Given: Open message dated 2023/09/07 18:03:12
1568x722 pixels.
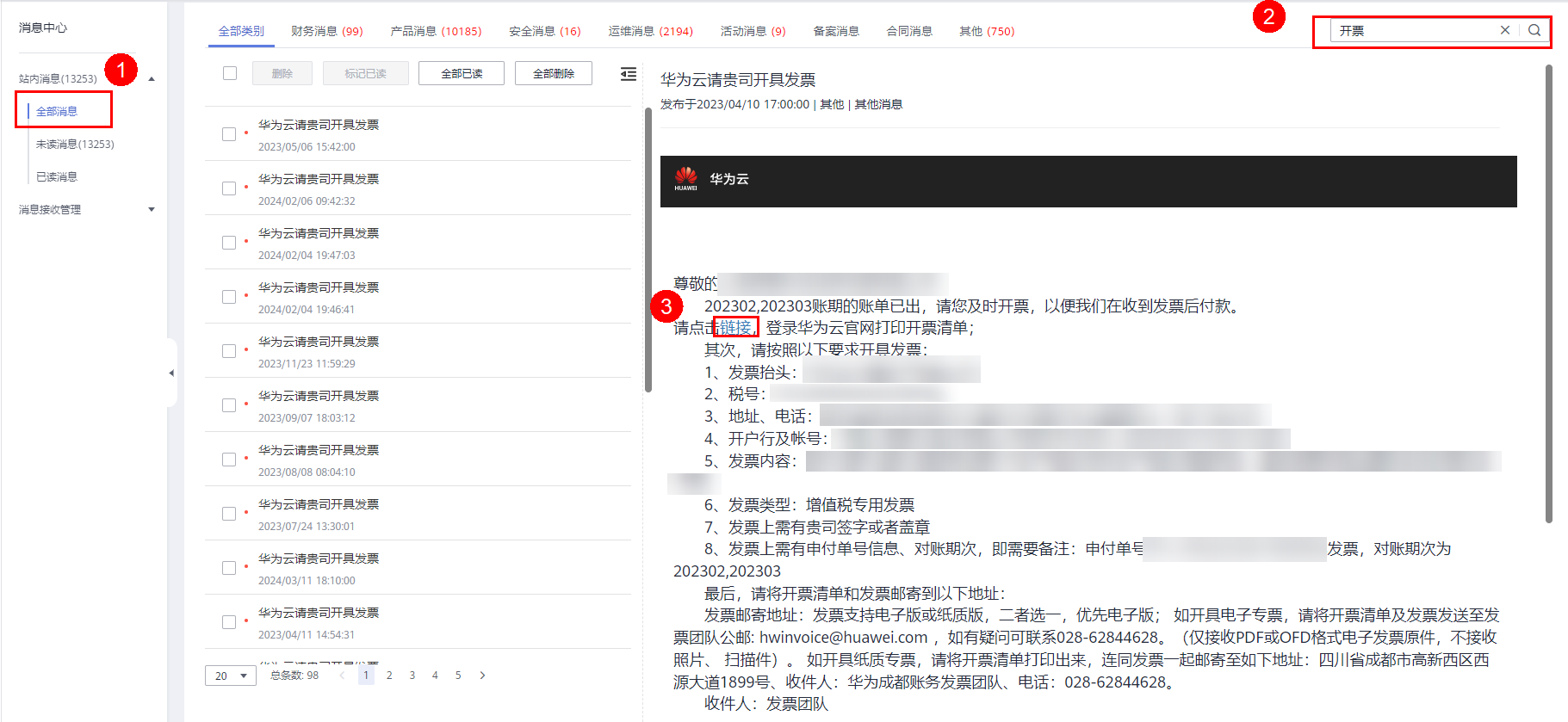Looking at the screenshot, I should pyautogui.click(x=418, y=405).
